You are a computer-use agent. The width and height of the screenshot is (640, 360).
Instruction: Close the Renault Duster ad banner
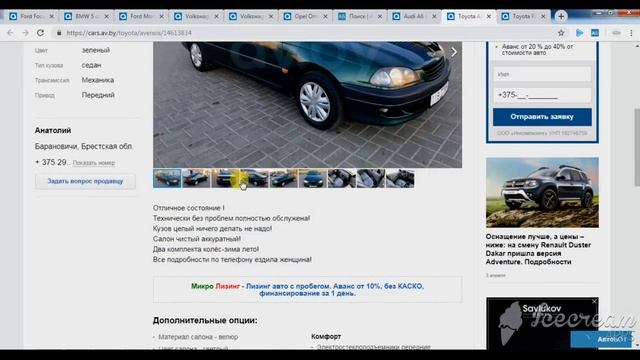click(594, 301)
